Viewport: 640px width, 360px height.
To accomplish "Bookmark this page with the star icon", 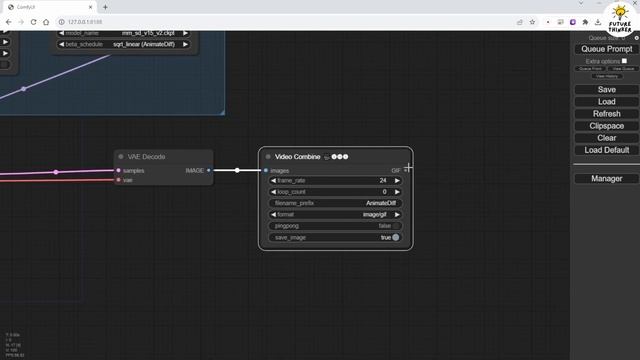I will click(x=532, y=22).
